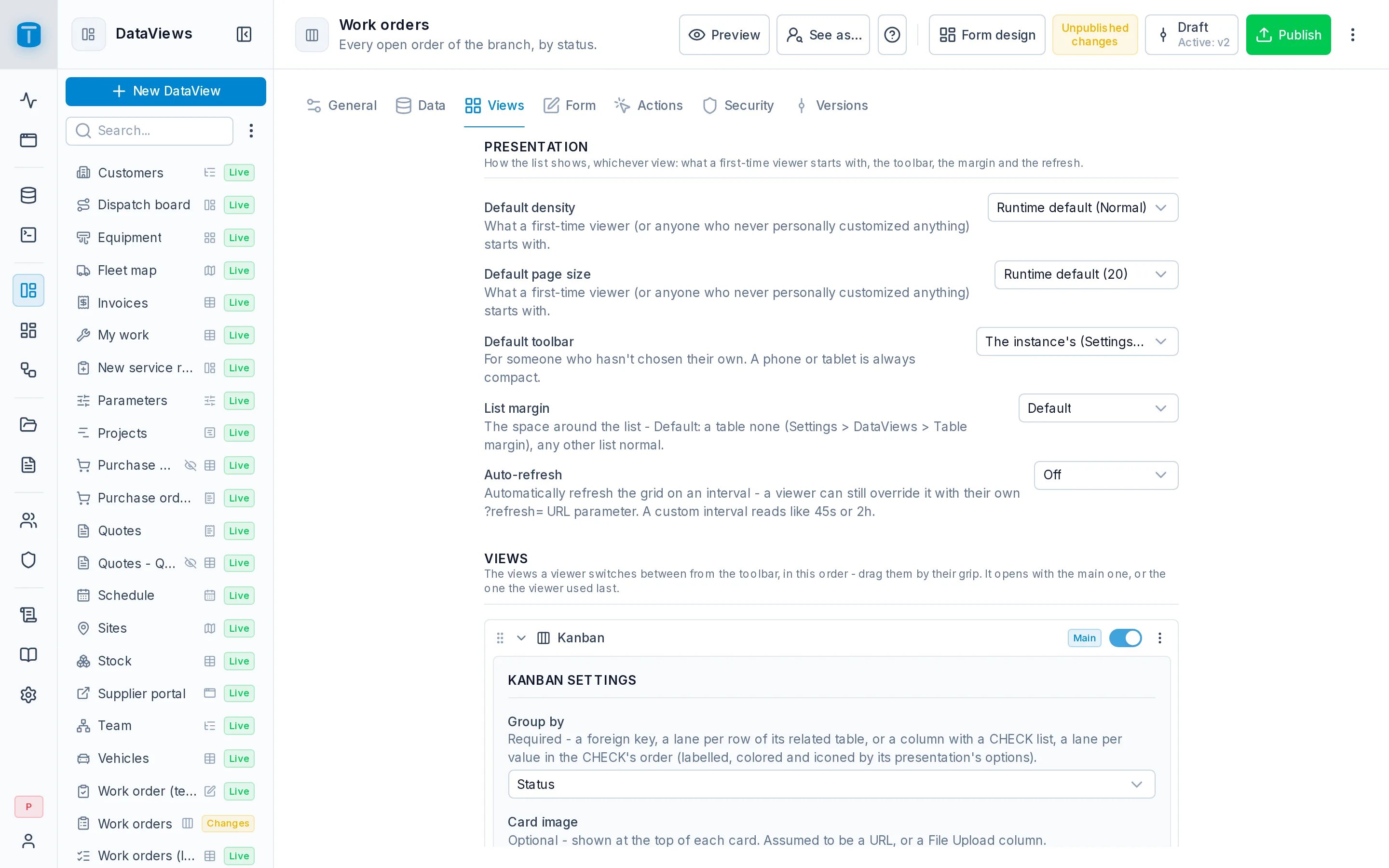The height and width of the screenshot is (868, 1389).
Task: Open the more options menu beside Publish
Action: click(1353, 35)
